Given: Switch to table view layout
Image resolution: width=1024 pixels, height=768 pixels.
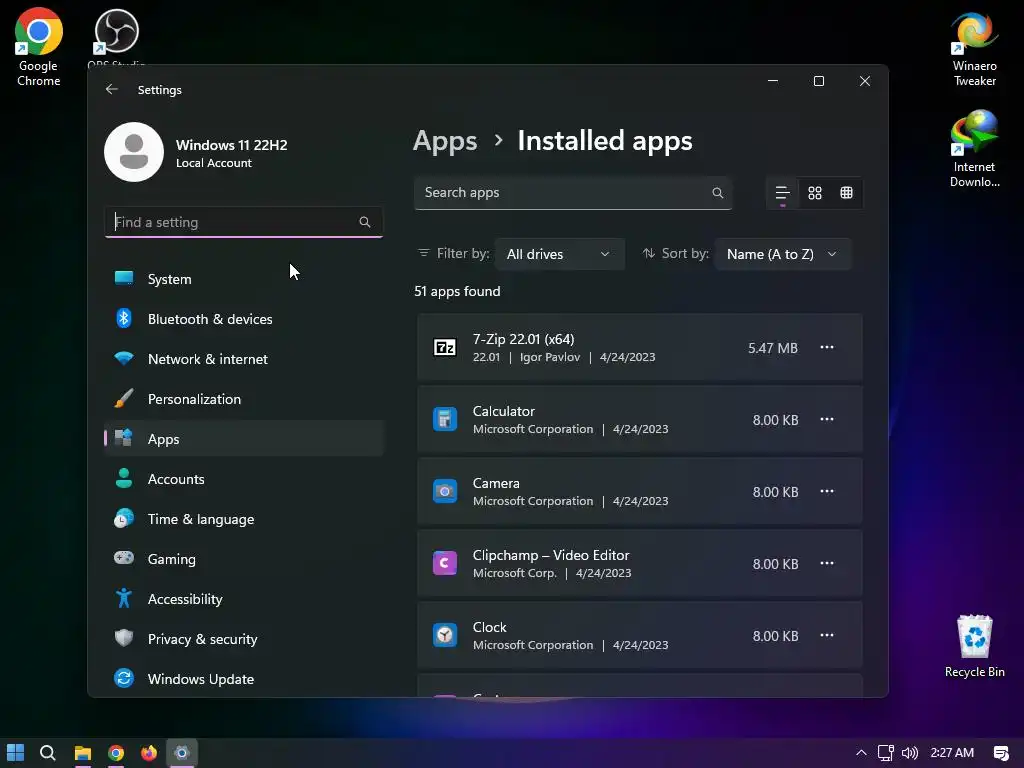Looking at the screenshot, I should [846, 193].
